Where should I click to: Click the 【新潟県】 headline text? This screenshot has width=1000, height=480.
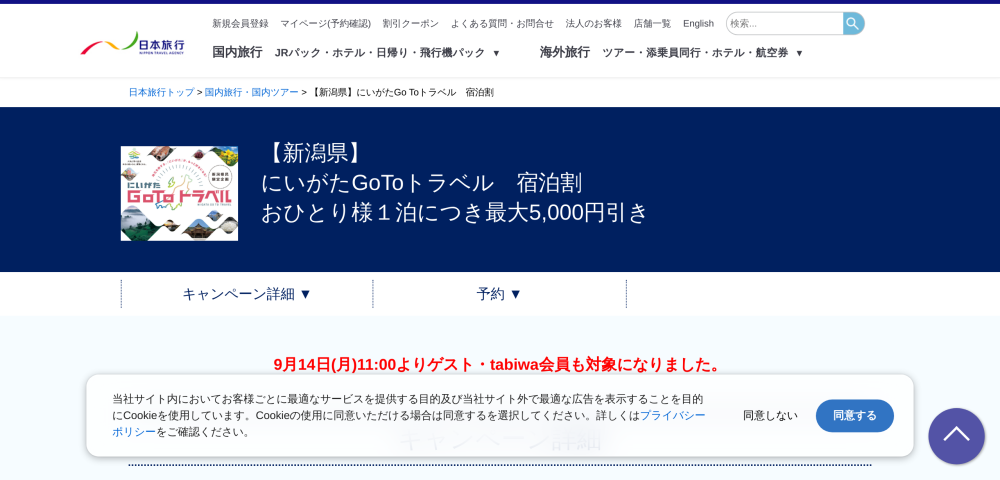[316, 153]
